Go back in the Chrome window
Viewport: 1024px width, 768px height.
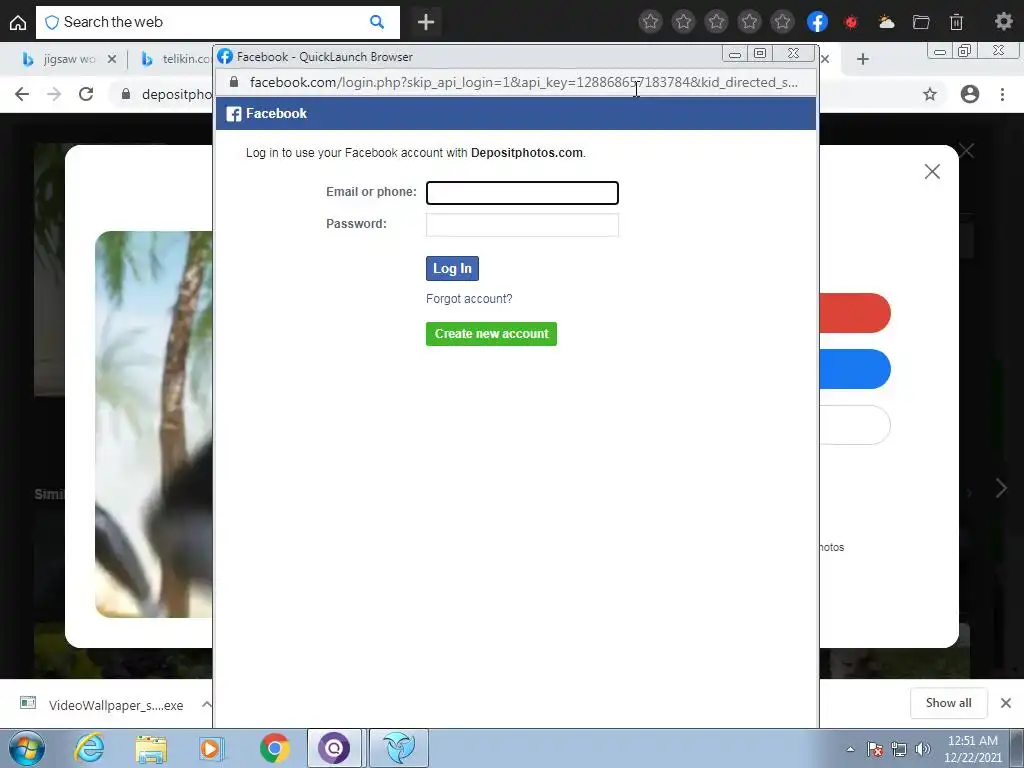(x=22, y=94)
